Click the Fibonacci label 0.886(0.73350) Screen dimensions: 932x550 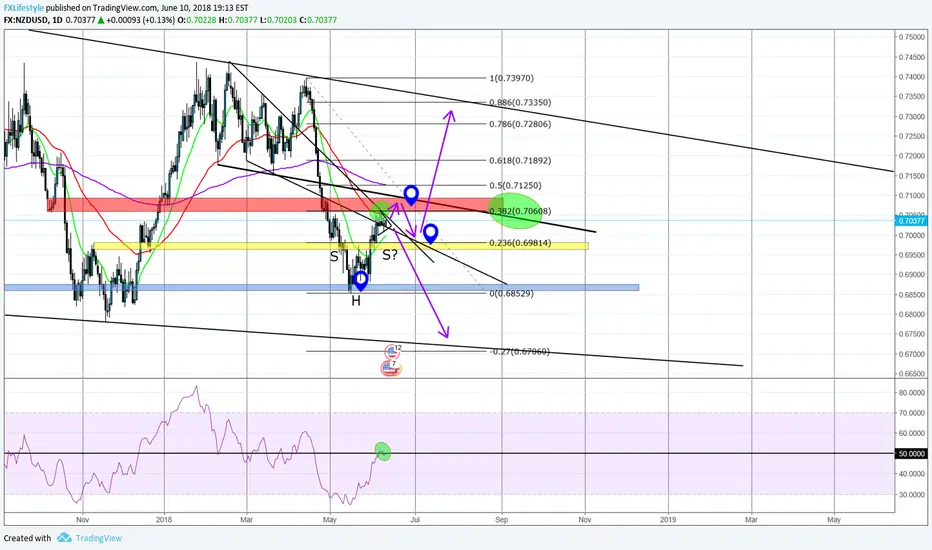[520, 102]
